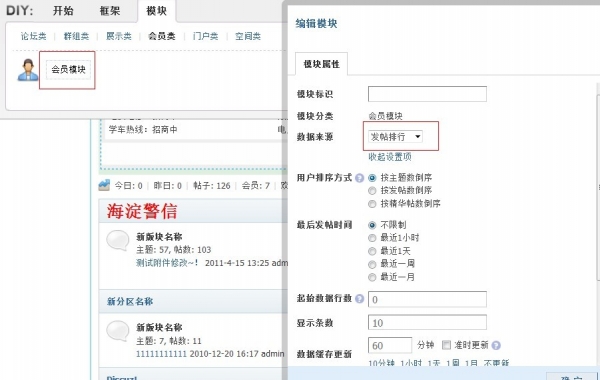600x380 pixels.
Task: Open 新版块名称 forum with 主题: 57
Action: pos(159,236)
